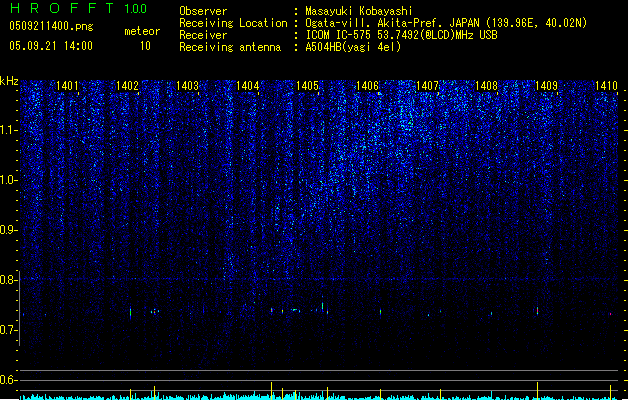
Task: Click the 'meteor' label
Action: coord(142,31)
